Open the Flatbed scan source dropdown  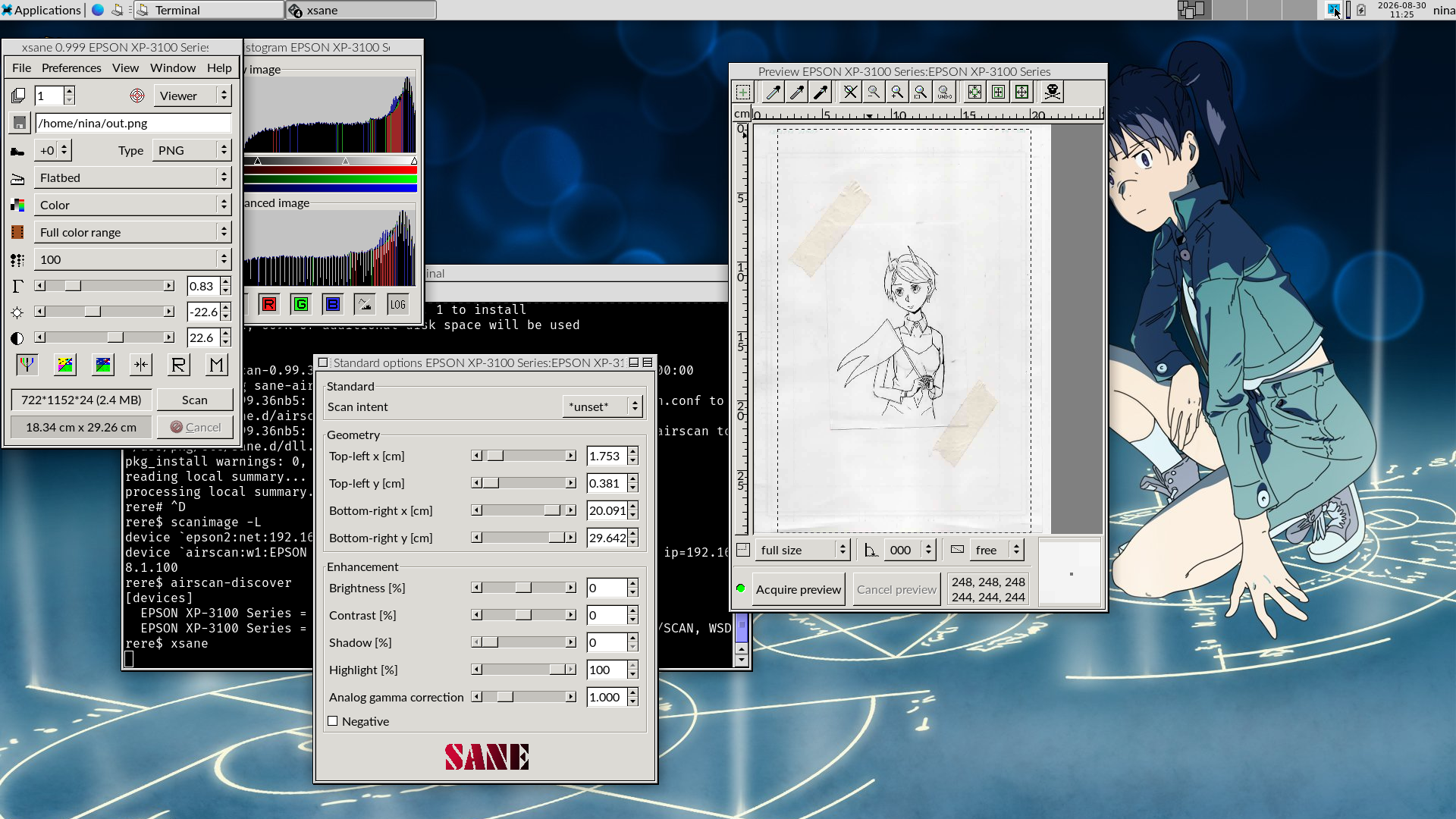[x=133, y=177]
